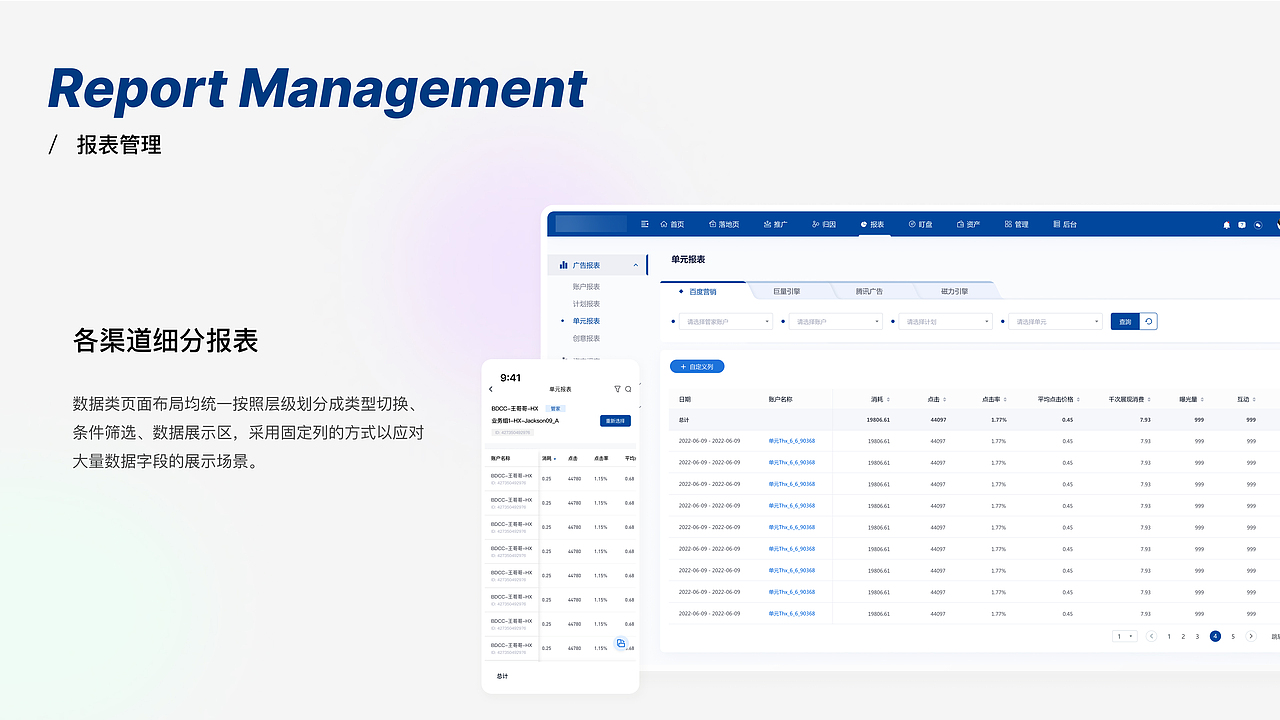
Task: Go to page 2 in pagination
Action: [1183, 636]
